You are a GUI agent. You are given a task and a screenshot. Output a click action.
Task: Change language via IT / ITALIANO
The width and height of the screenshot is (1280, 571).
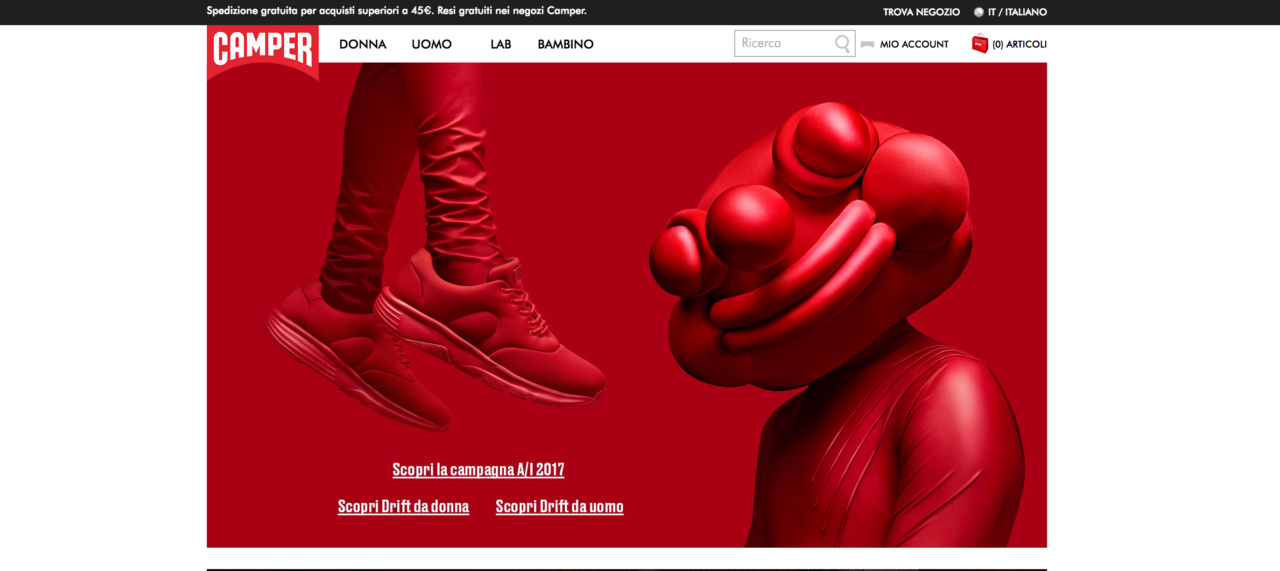point(1017,12)
